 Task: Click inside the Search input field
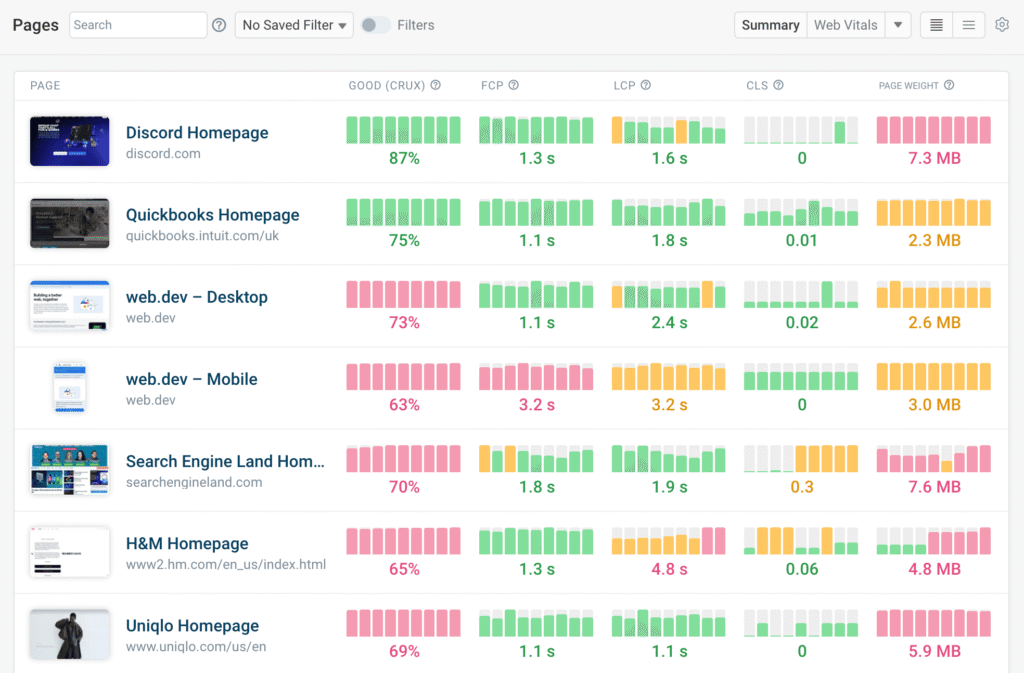[138, 24]
